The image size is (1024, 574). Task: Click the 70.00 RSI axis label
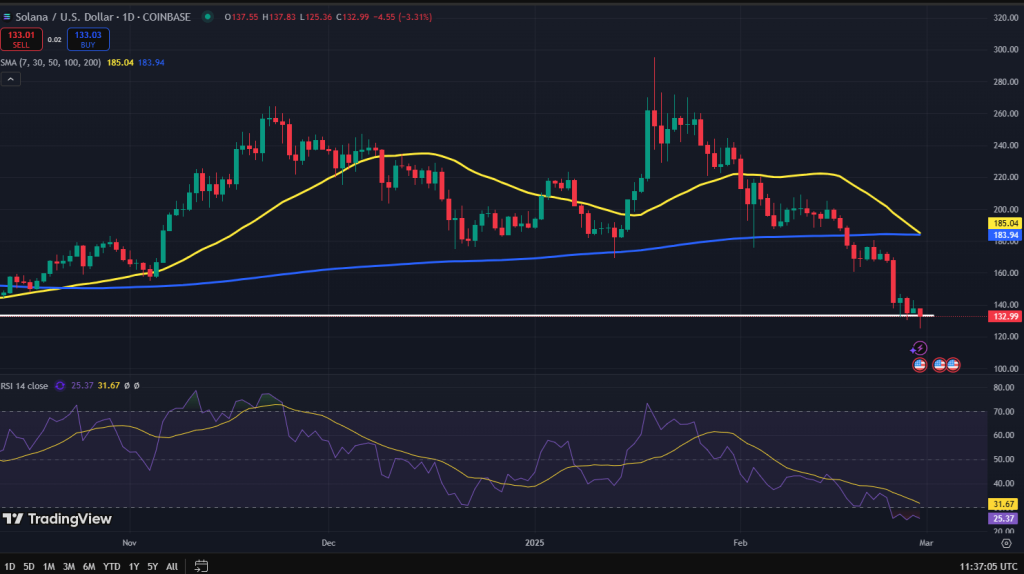(1004, 411)
